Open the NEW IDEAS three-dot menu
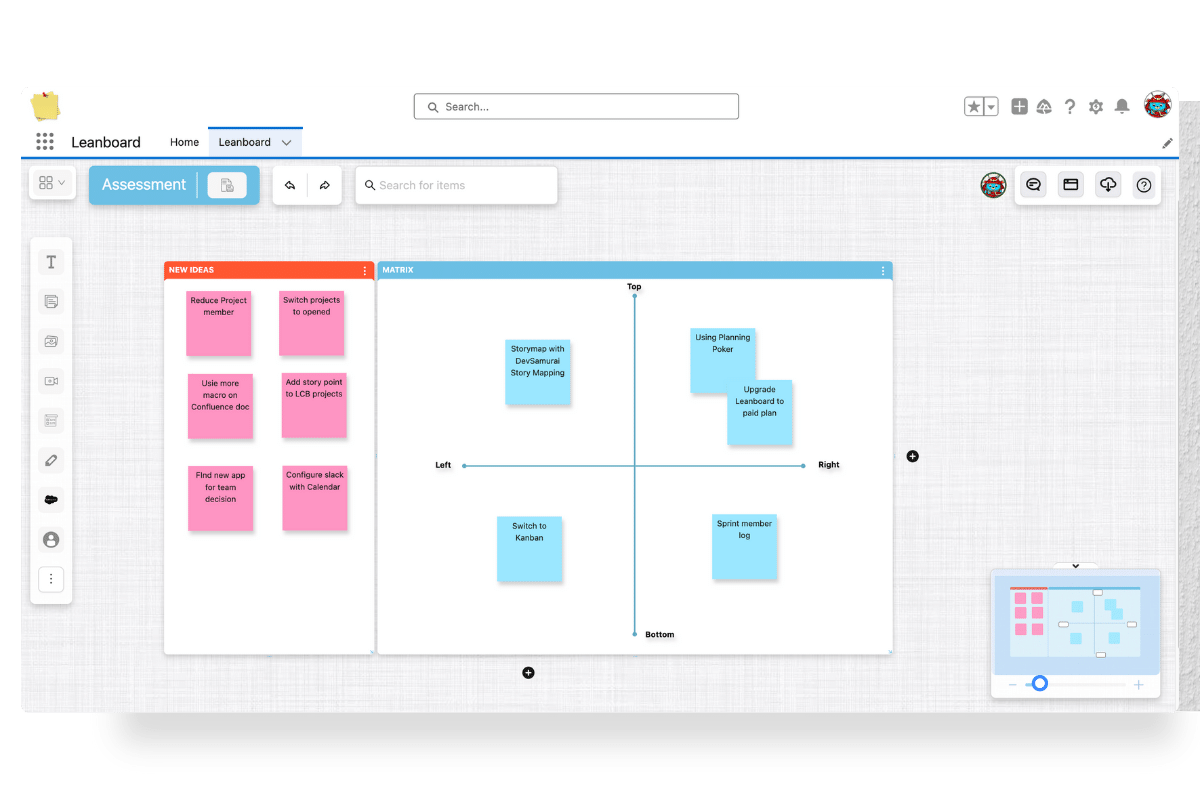 pos(364,270)
